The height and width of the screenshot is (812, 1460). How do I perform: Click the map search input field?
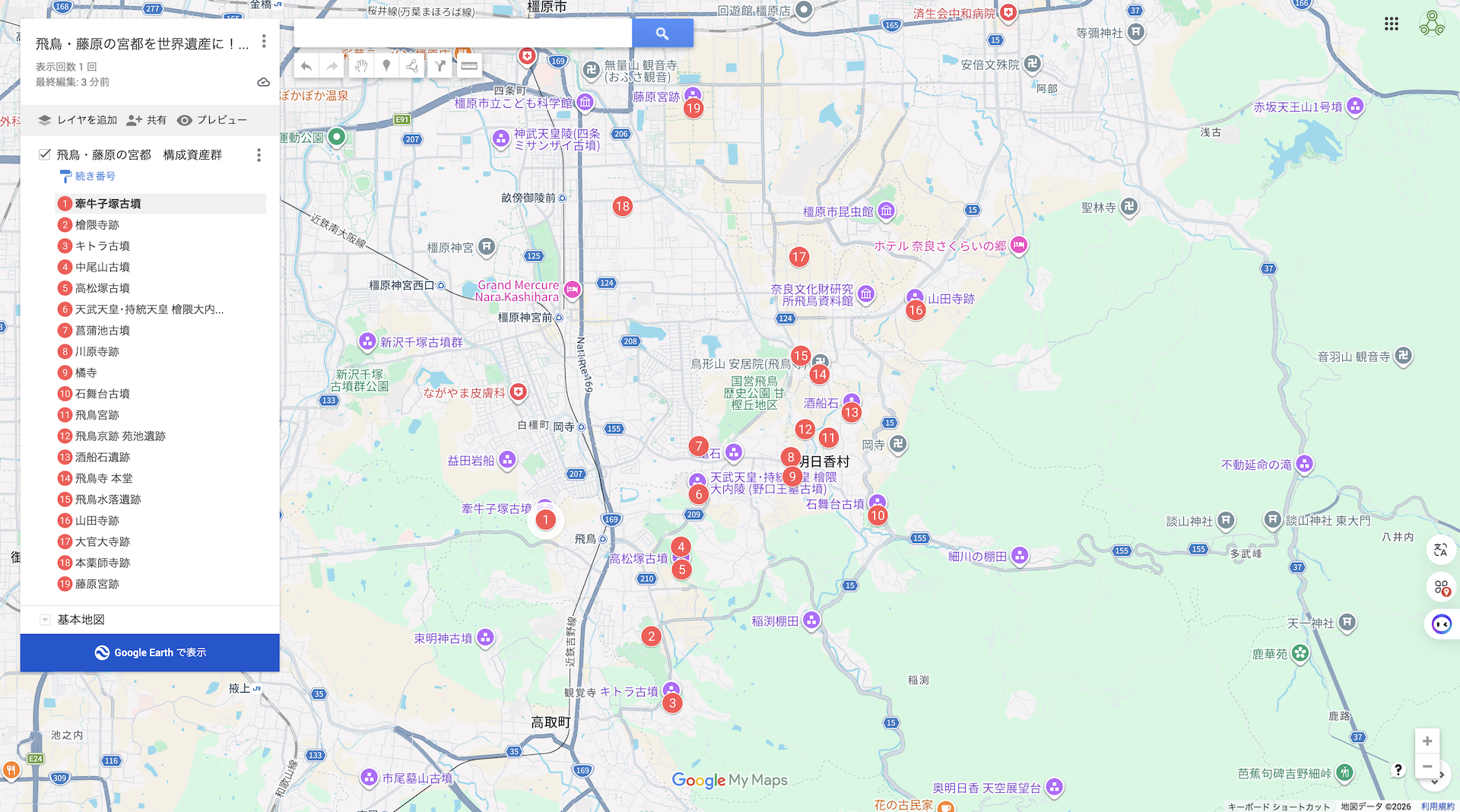click(x=462, y=33)
